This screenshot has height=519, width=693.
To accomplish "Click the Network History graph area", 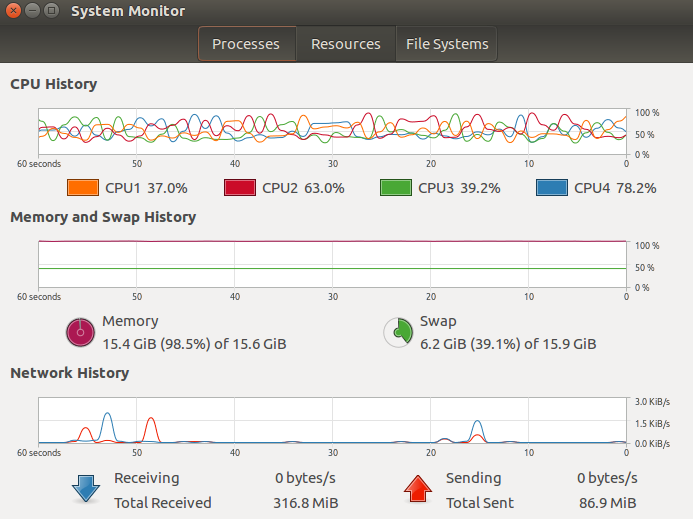I will tap(332, 420).
